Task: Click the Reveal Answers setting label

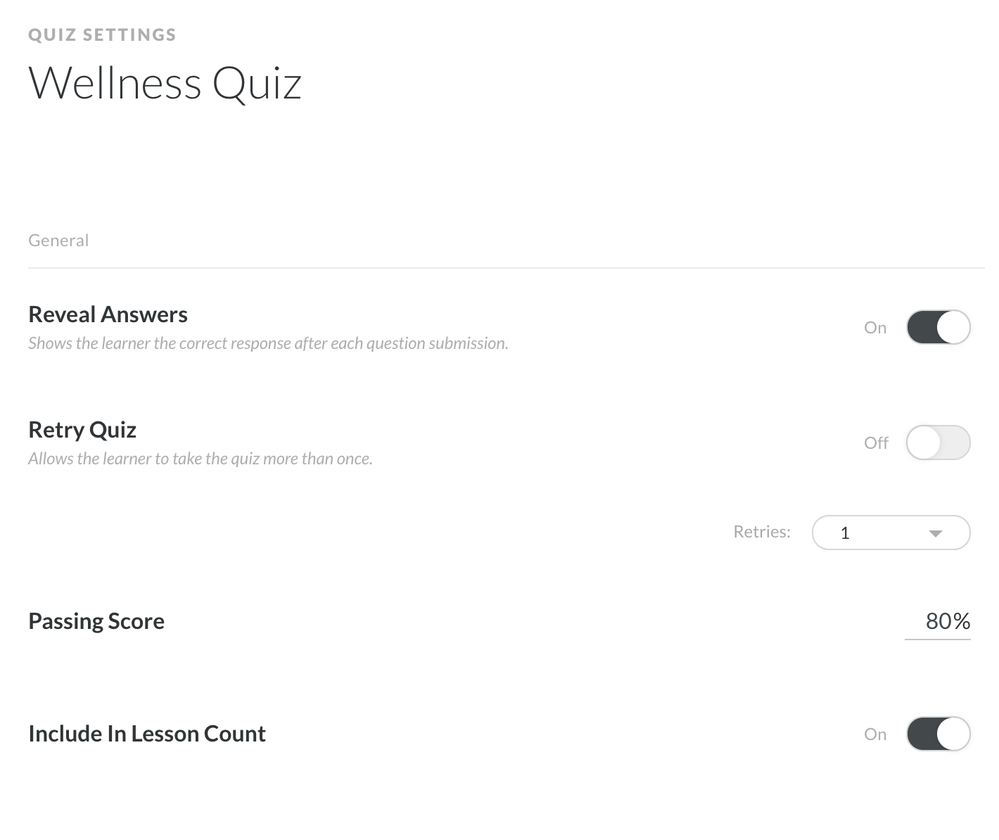Action: point(108,315)
